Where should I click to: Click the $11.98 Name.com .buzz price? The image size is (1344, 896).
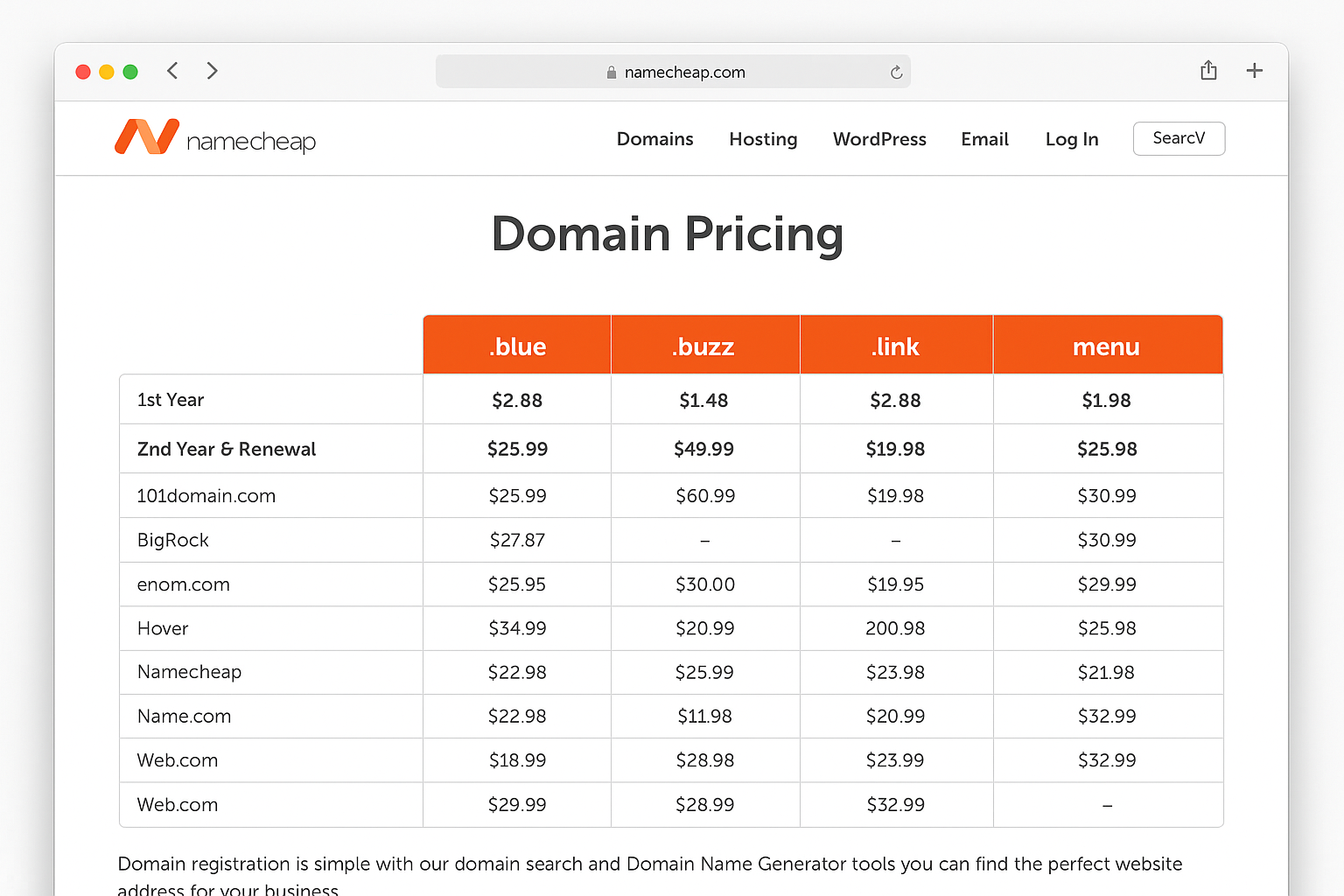[x=704, y=716]
